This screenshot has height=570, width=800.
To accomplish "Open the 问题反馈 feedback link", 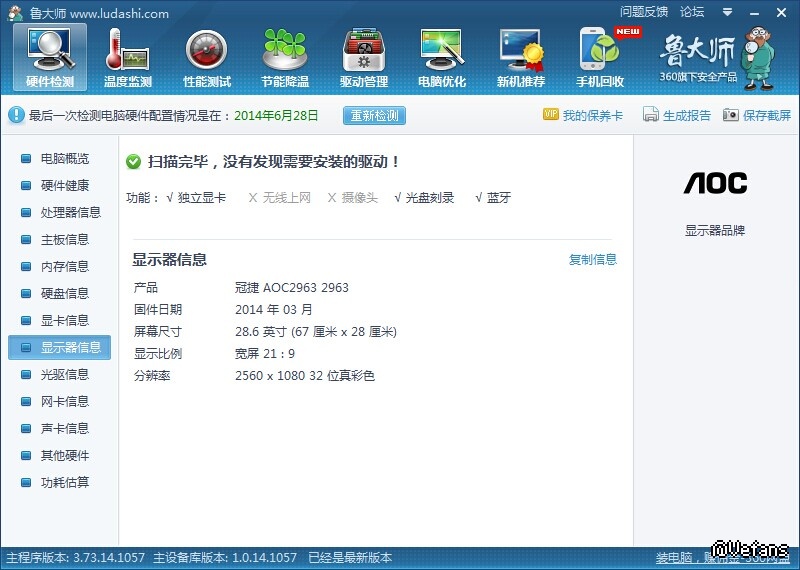I will (643, 12).
